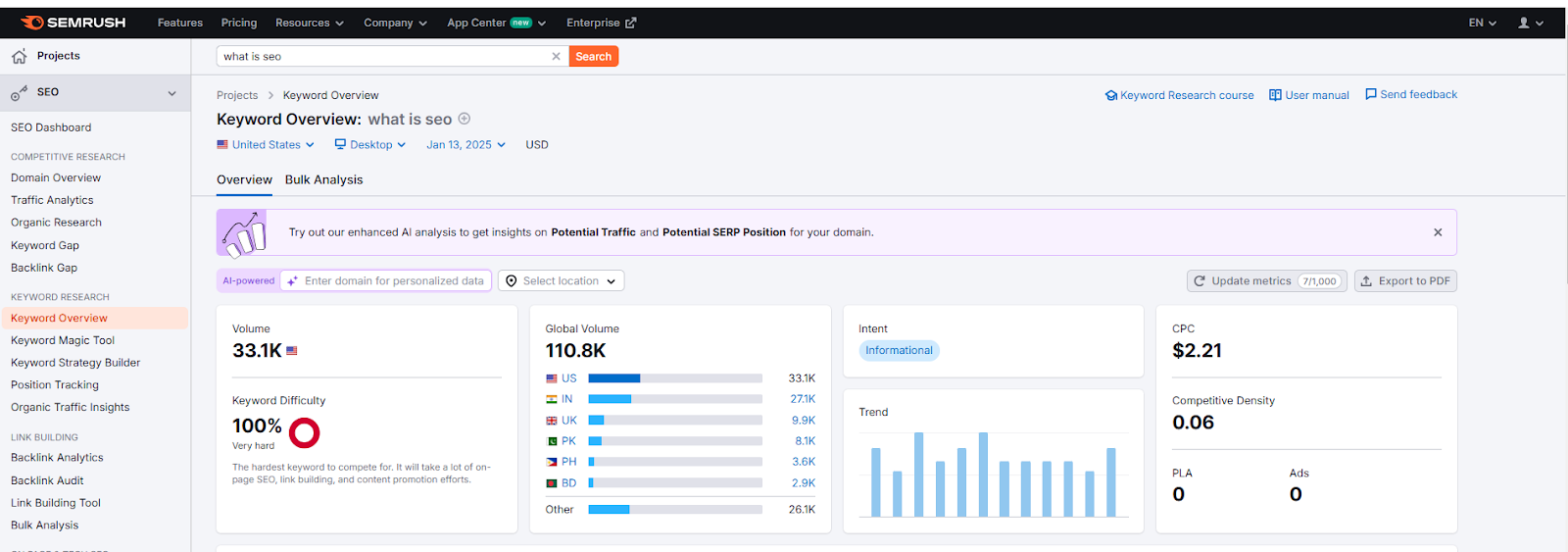
Task: Click the Keyword Difficulty red ring indicator
Action: coord(305,432)
